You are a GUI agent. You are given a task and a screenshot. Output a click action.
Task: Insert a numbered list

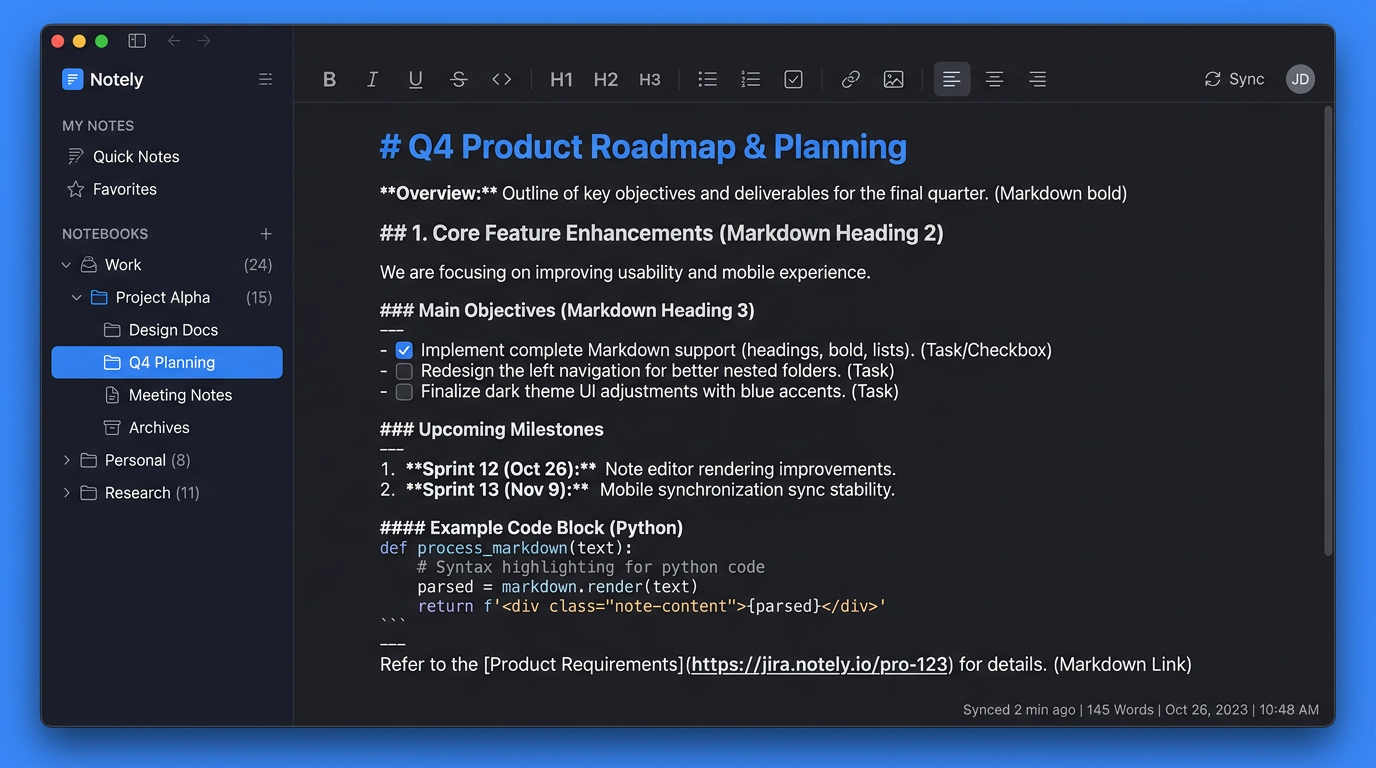pyautogui.click(x=751, y=79)
